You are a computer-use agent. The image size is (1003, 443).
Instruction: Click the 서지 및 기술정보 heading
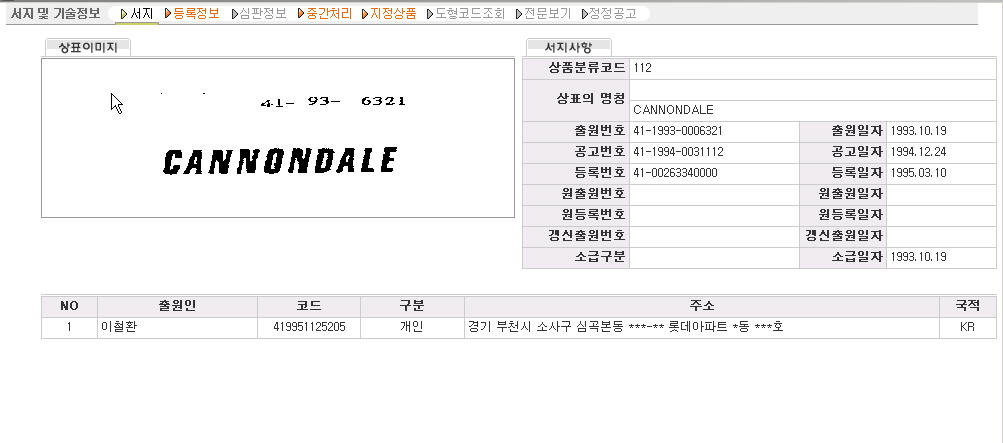(56, 13)
